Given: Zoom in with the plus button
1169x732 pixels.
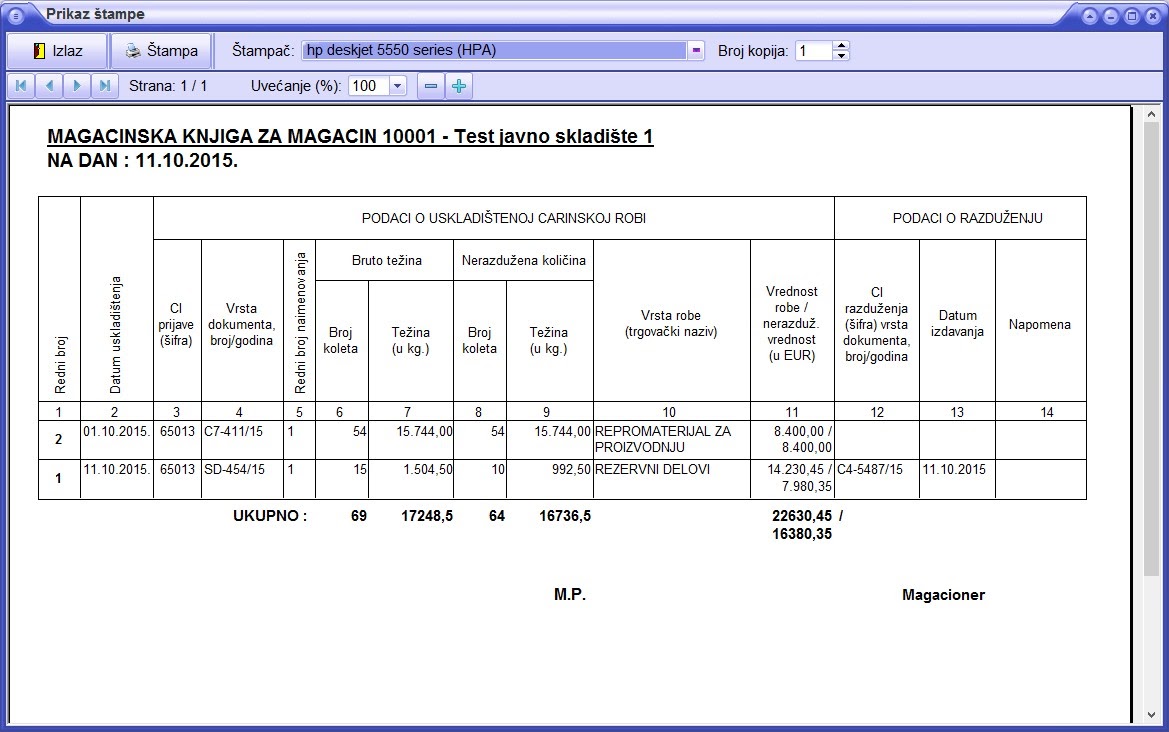Looking at the screenshot, I should (459, 86).
